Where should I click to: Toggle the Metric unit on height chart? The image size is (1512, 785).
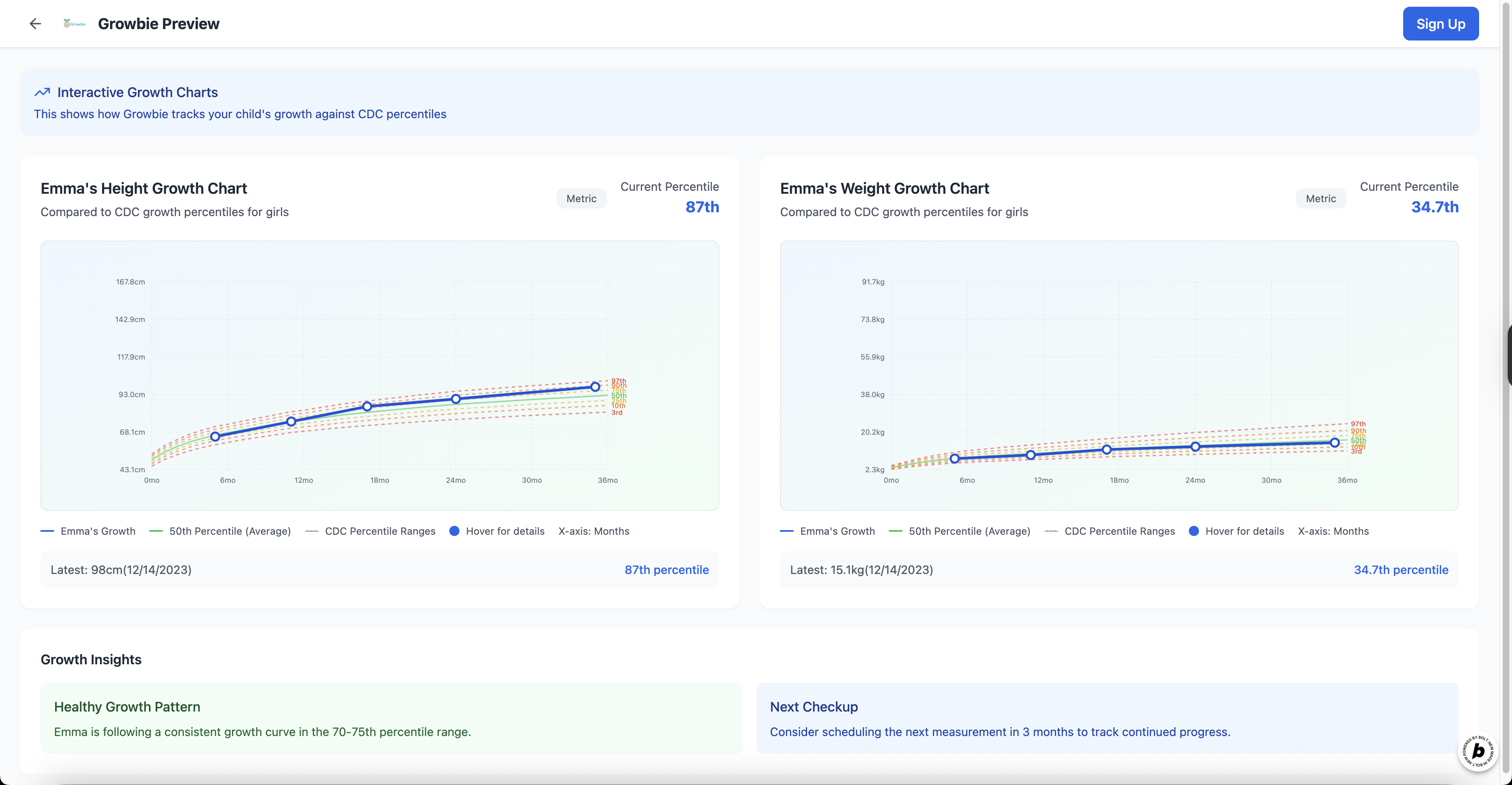581,198
